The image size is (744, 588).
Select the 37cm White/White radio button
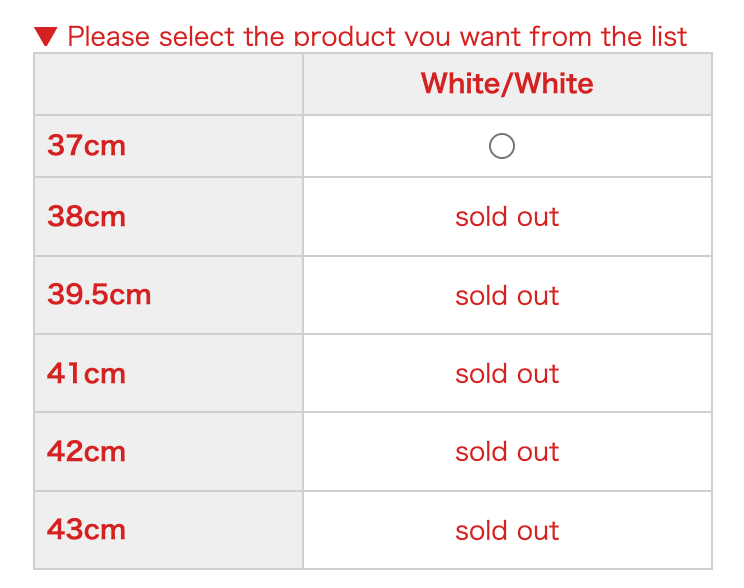pos(502,147)
